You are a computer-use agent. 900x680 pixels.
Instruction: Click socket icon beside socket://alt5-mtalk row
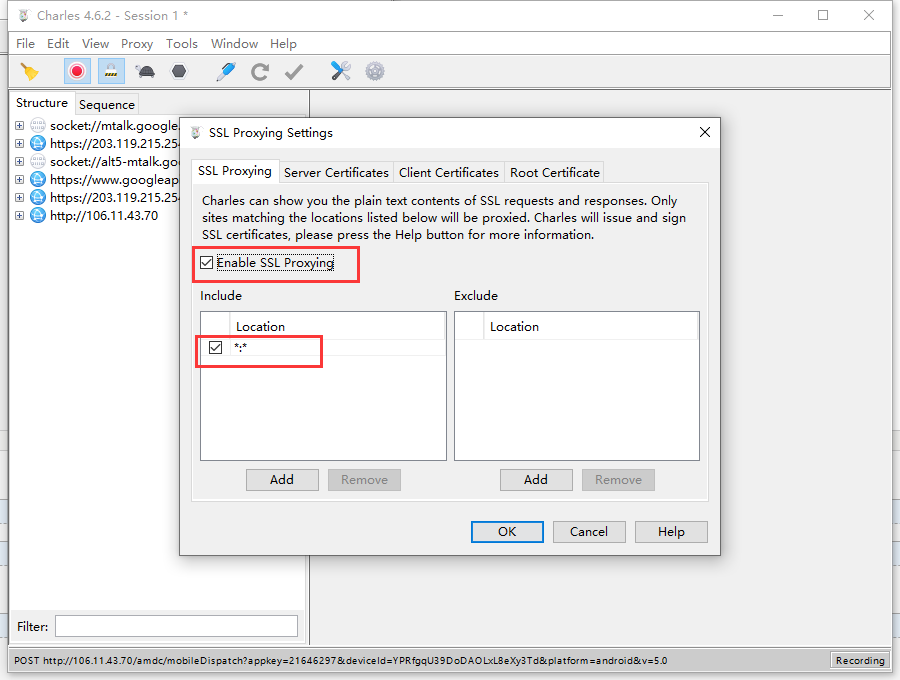click(38, 162)
